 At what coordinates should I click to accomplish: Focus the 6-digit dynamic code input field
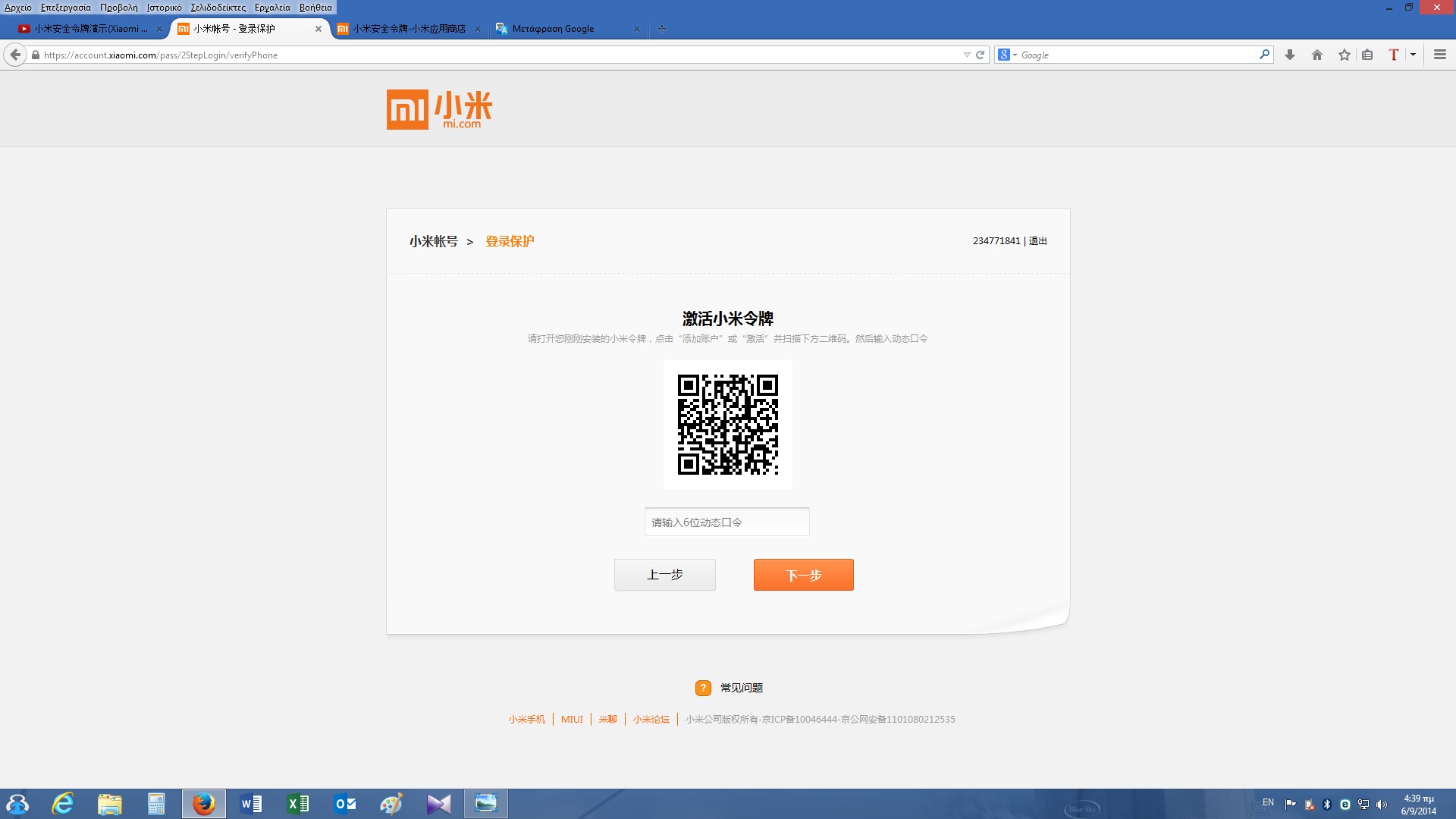click(726, 522)
